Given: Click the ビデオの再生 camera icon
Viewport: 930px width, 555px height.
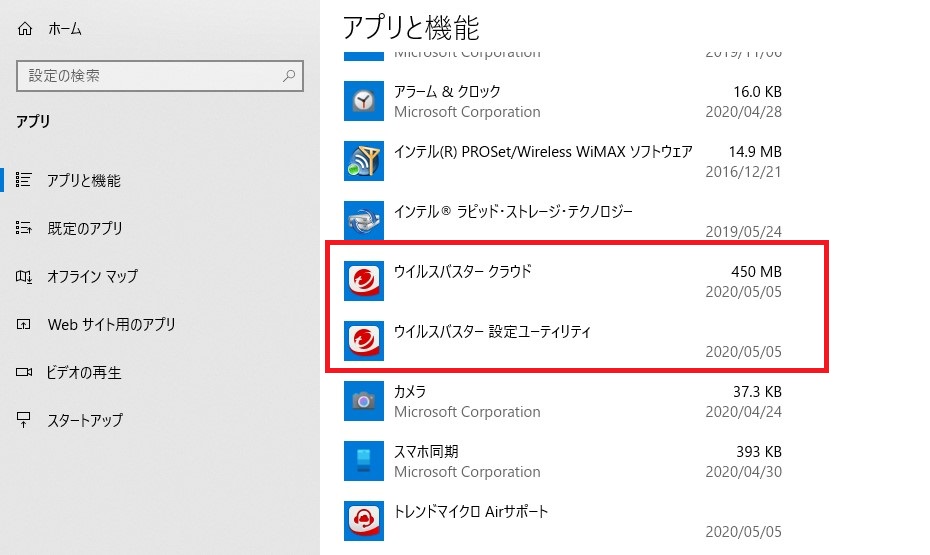Looking at the screenshot, I should 24,372.
